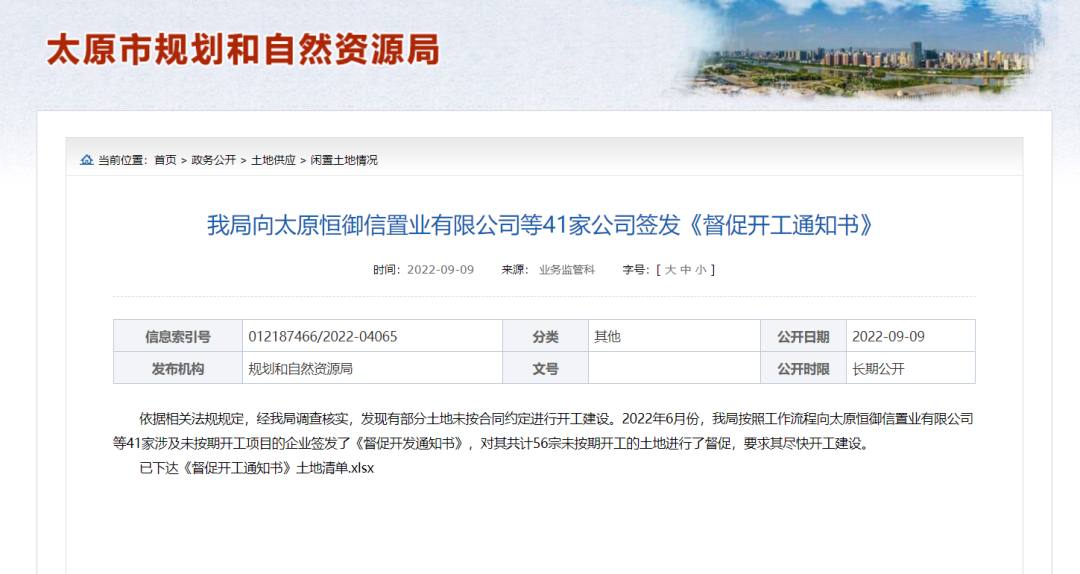Click the city skyline banner image
The image size is (1080, 574).
(x=870, y=55)
